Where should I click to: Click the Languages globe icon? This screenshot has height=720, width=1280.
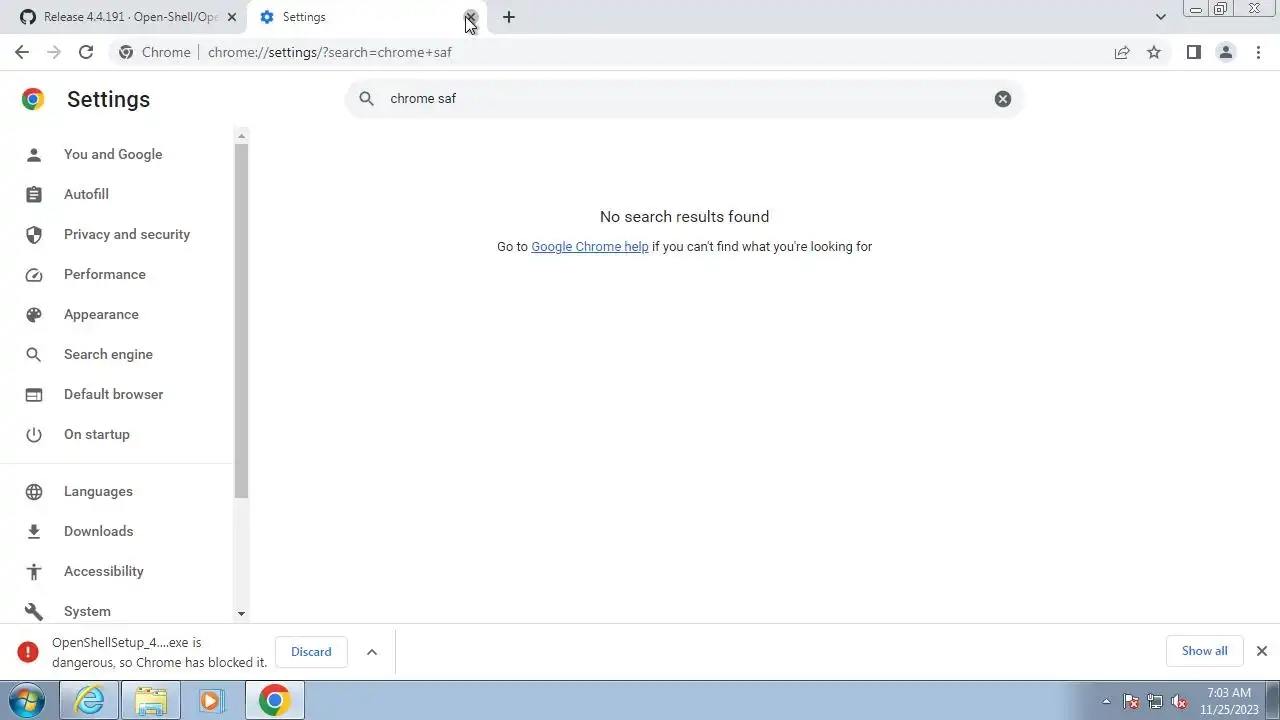[x=34, y=491]
